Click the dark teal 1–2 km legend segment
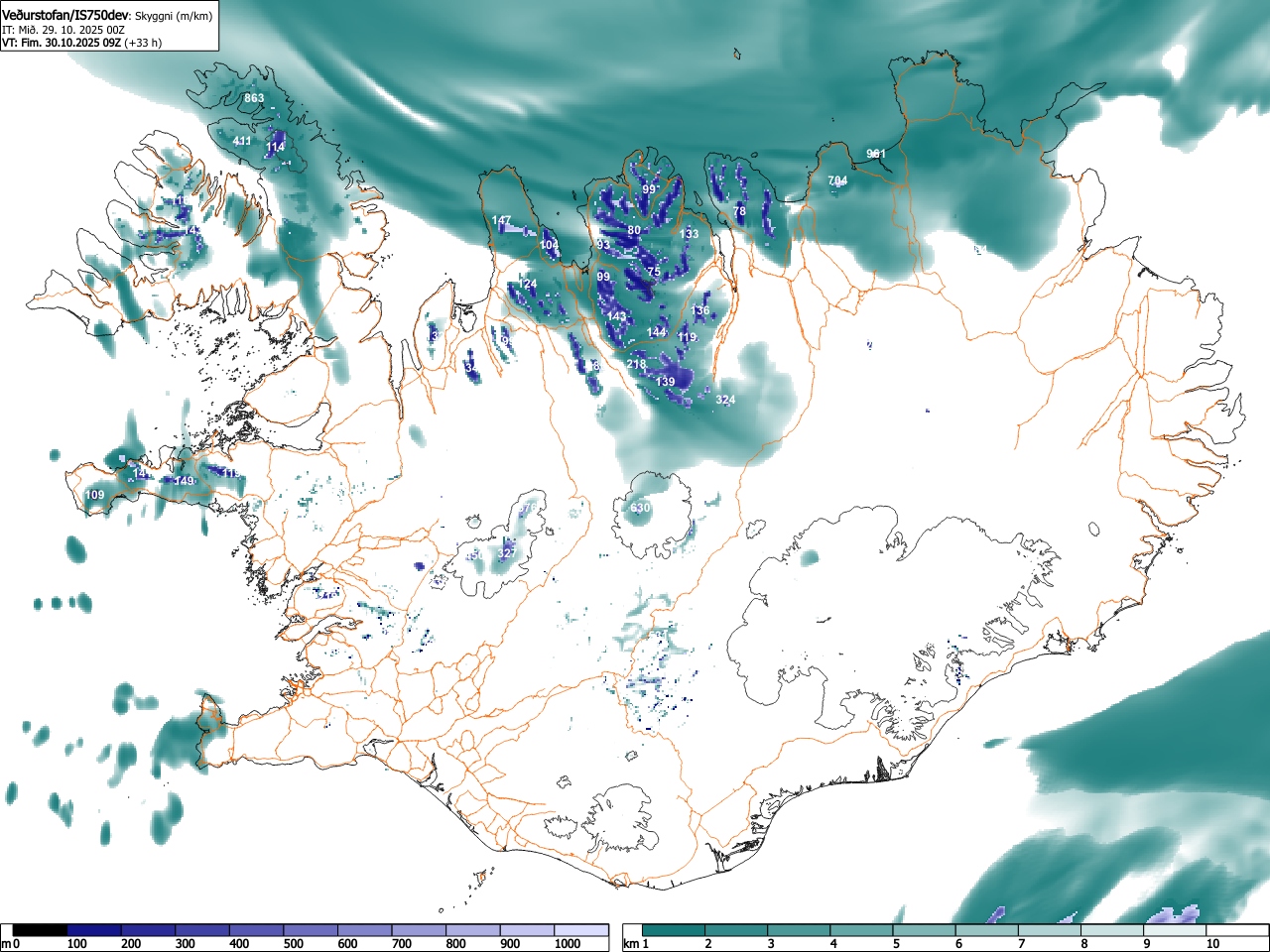The width and height of the screenshot is (1270, 952). 674,930
